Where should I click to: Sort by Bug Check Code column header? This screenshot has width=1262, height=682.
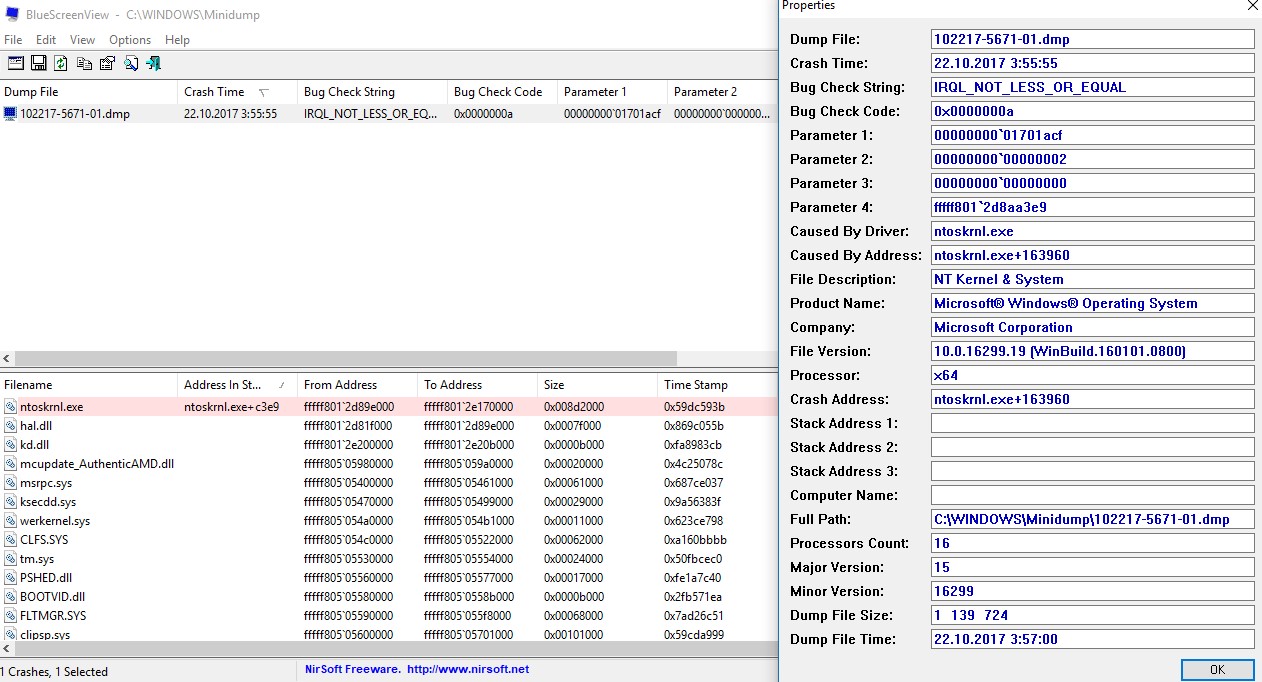pyautogui.click(x=504, y=92)
